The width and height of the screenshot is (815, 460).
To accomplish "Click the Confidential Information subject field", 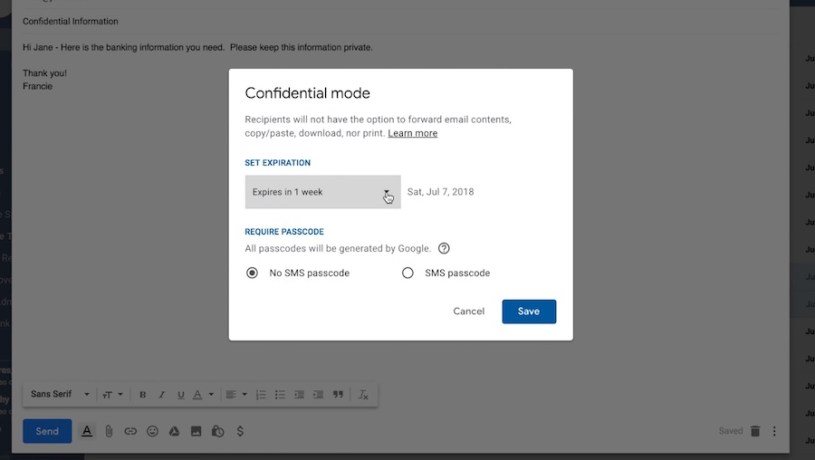I will pos(70,21).
